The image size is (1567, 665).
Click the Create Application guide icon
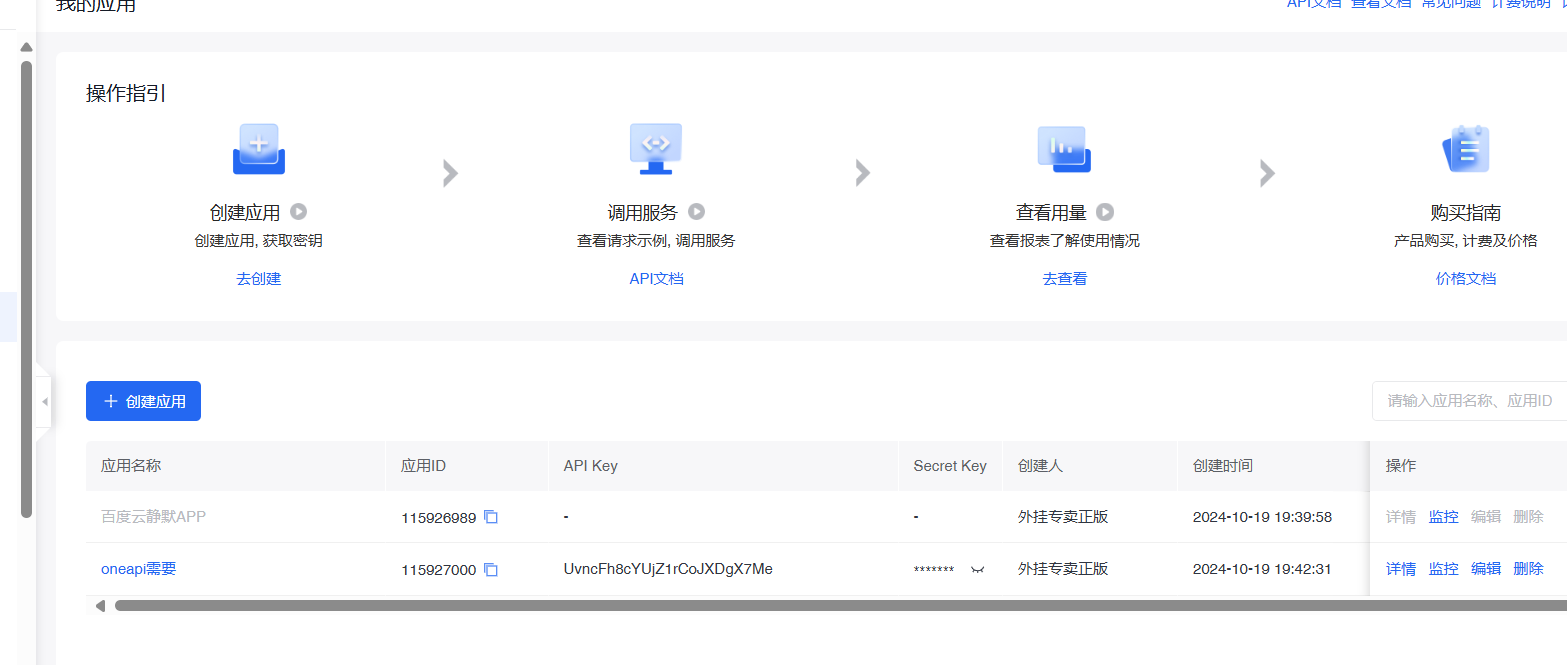[x=259, y=149]
